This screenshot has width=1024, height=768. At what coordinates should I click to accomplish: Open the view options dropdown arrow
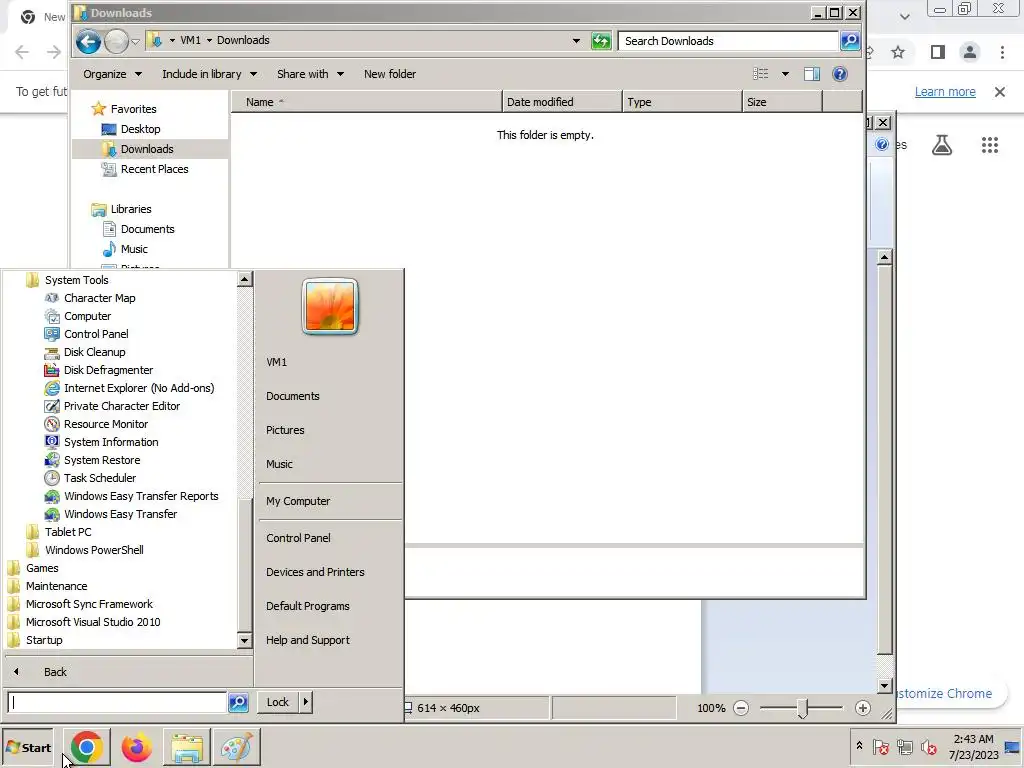(x=785, y=74)
